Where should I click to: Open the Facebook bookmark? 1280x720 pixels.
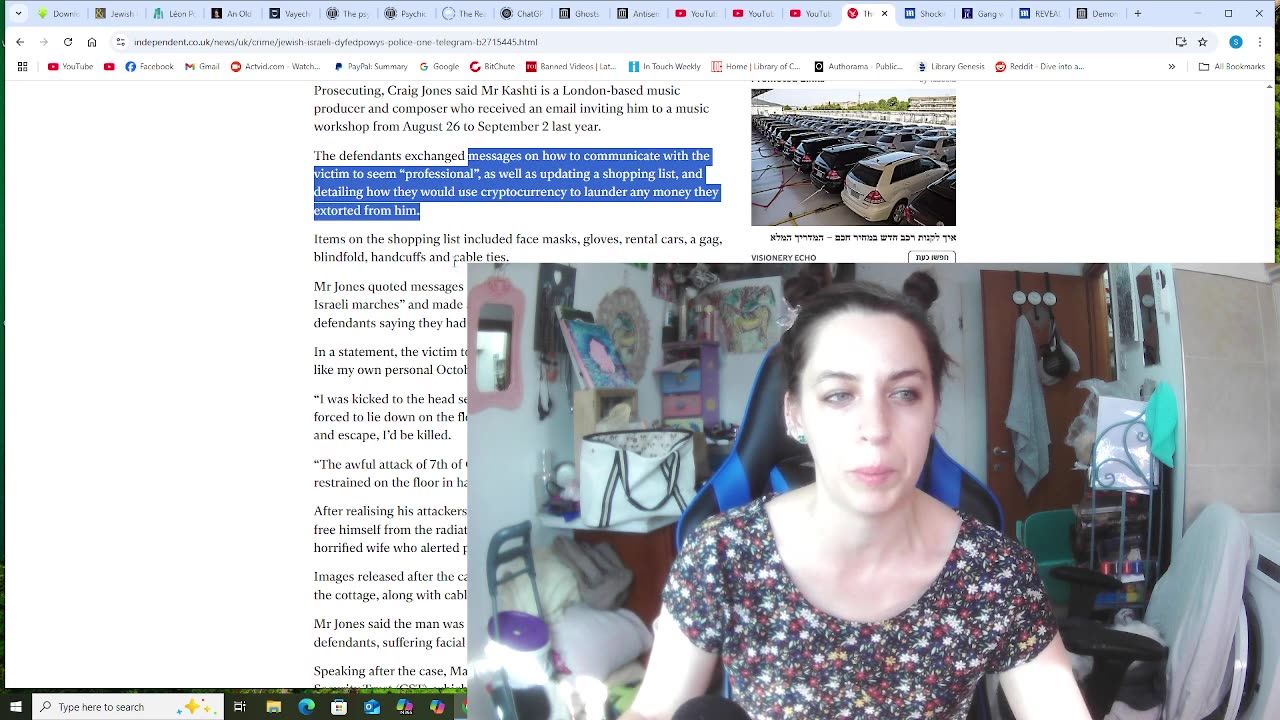[x=149, y=67]
